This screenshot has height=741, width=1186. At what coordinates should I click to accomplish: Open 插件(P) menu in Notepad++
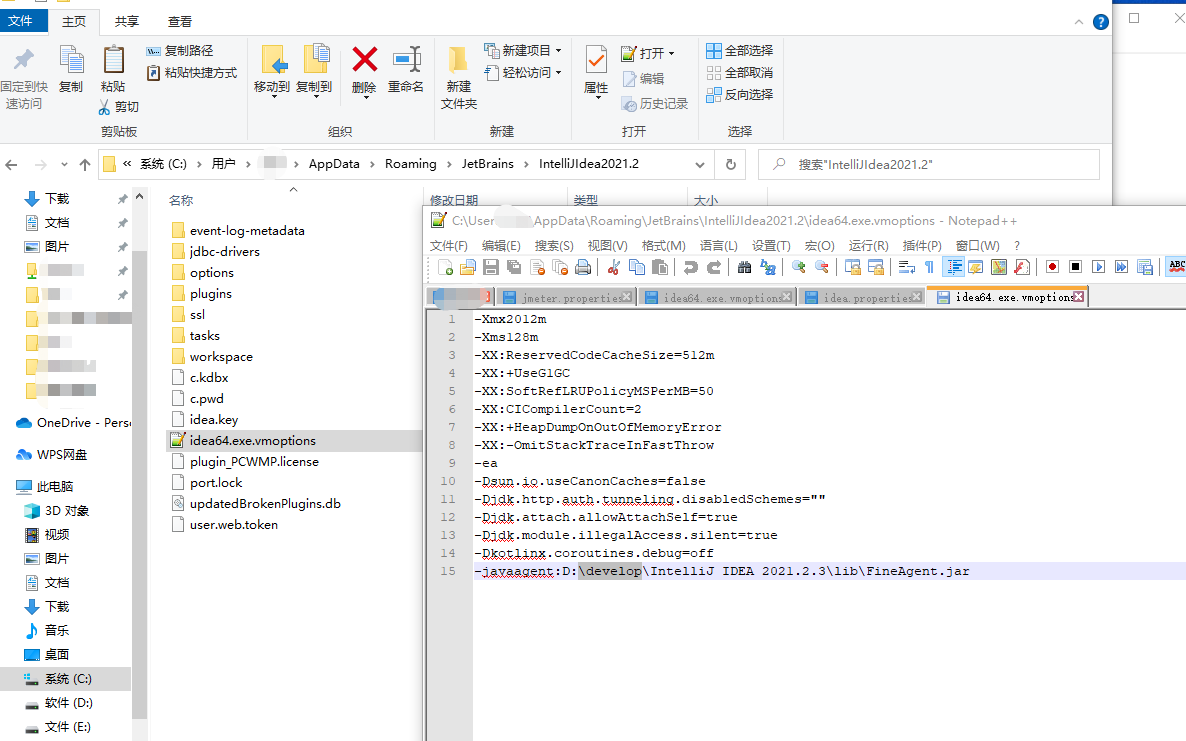point(922,246)
